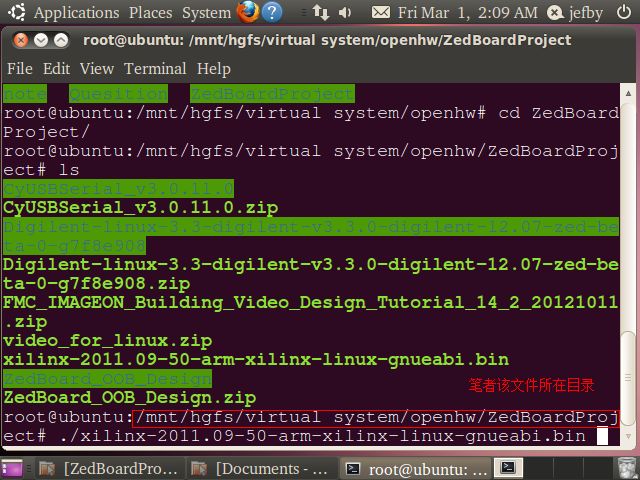The image size is (640, 480).
Task: Click the terminal window title text
Action: coord(327,40)
